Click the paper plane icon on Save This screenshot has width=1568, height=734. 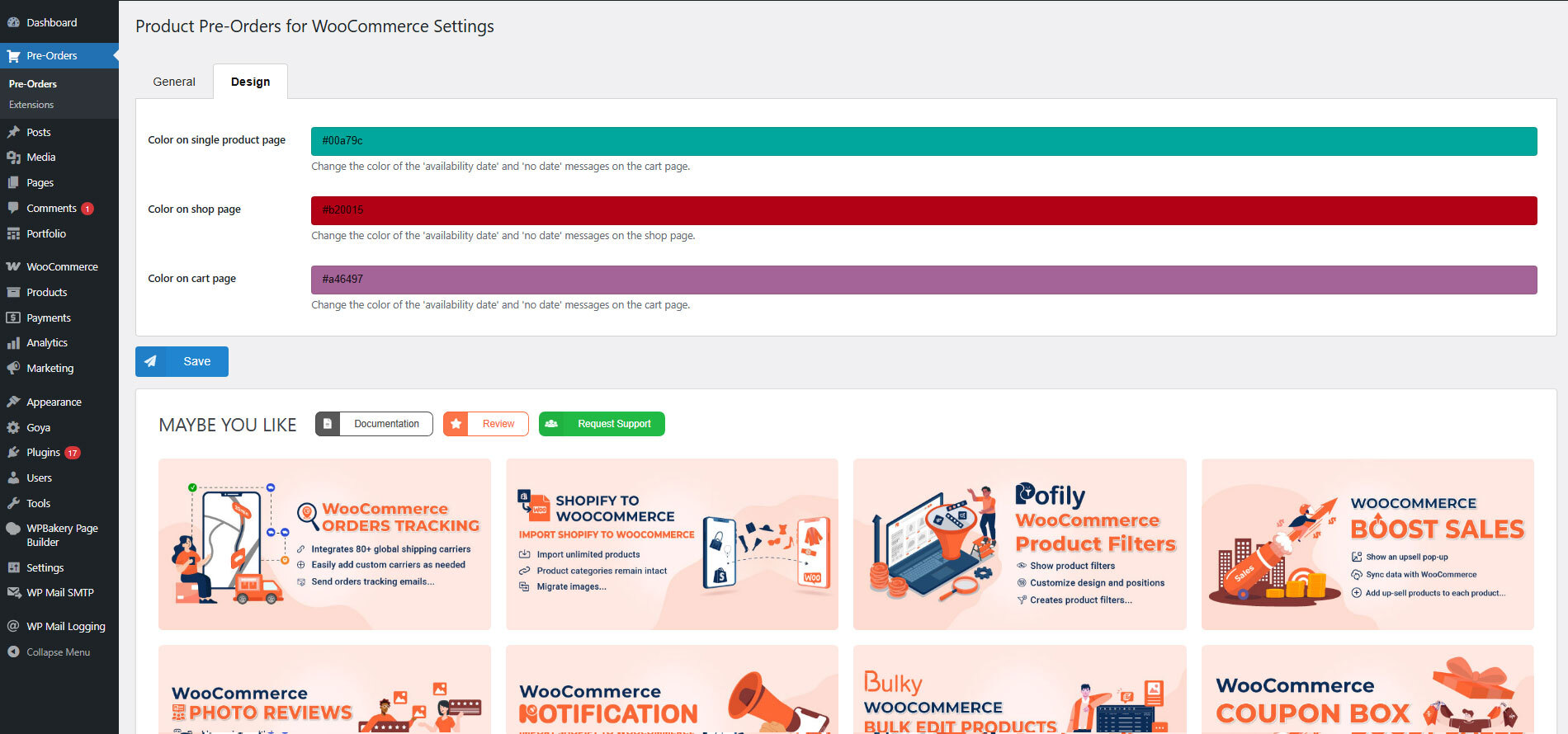(x=150, y=361)
